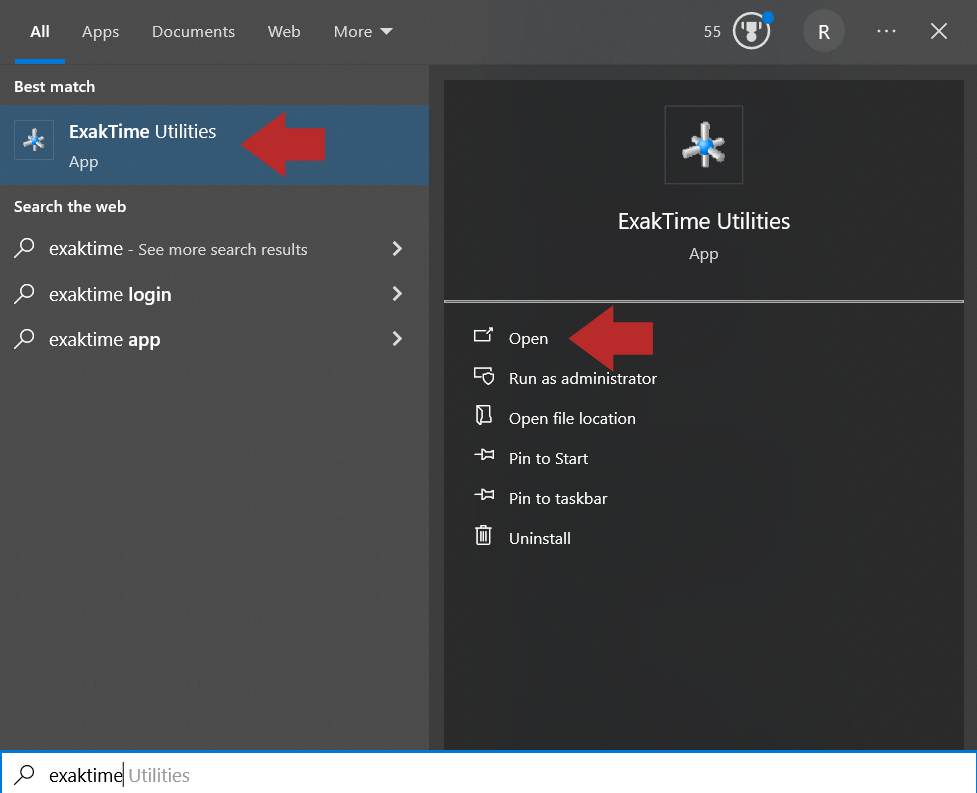Image resolution: width=977 pixels, height=793 pixels.
Task: Expand arrow for 'exaktime' web results
Action: (397, 249)
